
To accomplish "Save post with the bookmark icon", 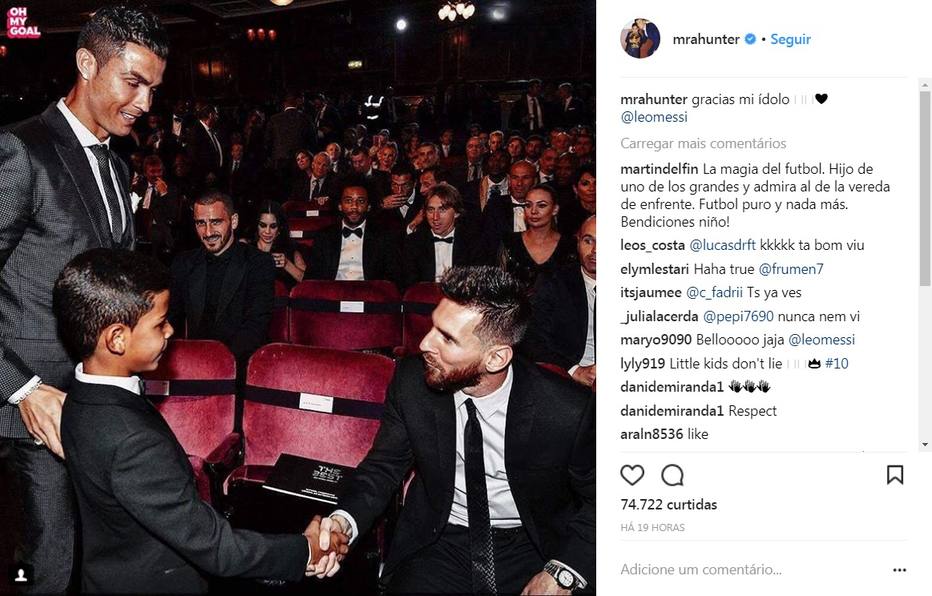I will [895, 475].
